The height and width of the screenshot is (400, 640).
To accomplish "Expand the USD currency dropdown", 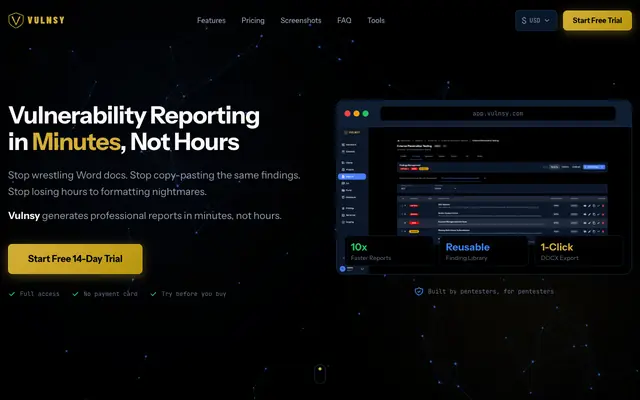I will [x=536, y=20].
